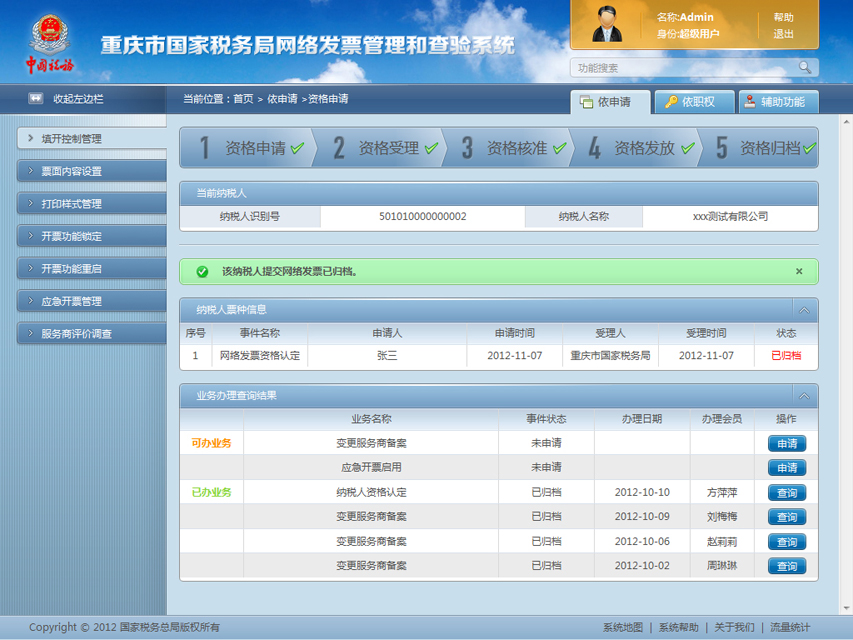The image size is (853, 640).
Task: Click the red 已归档 status text
Action: click(x=786, y=356)
